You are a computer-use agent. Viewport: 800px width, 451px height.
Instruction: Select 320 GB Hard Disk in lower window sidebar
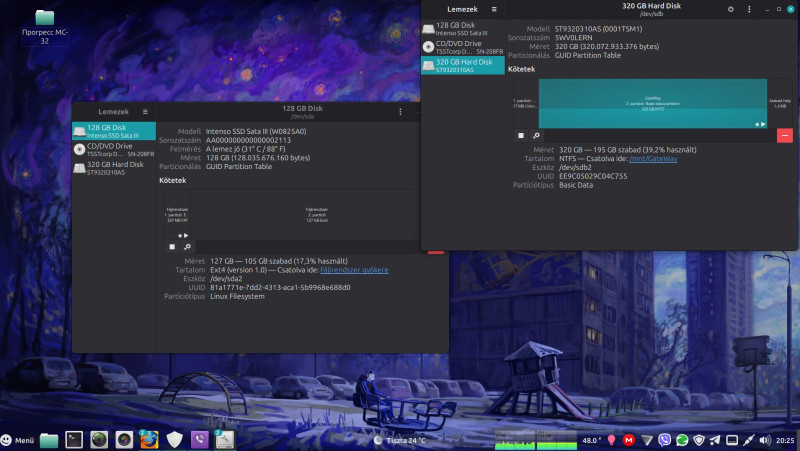[114, 168]
